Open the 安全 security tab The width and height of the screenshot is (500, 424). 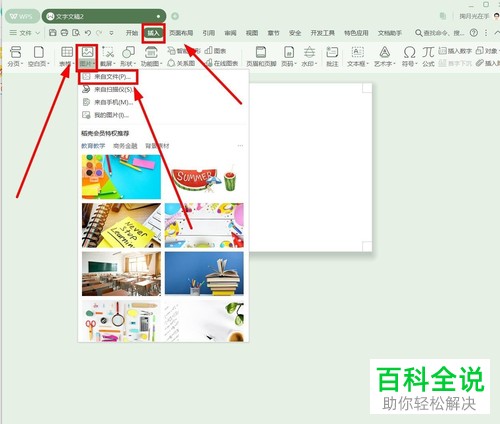point(295,33)
